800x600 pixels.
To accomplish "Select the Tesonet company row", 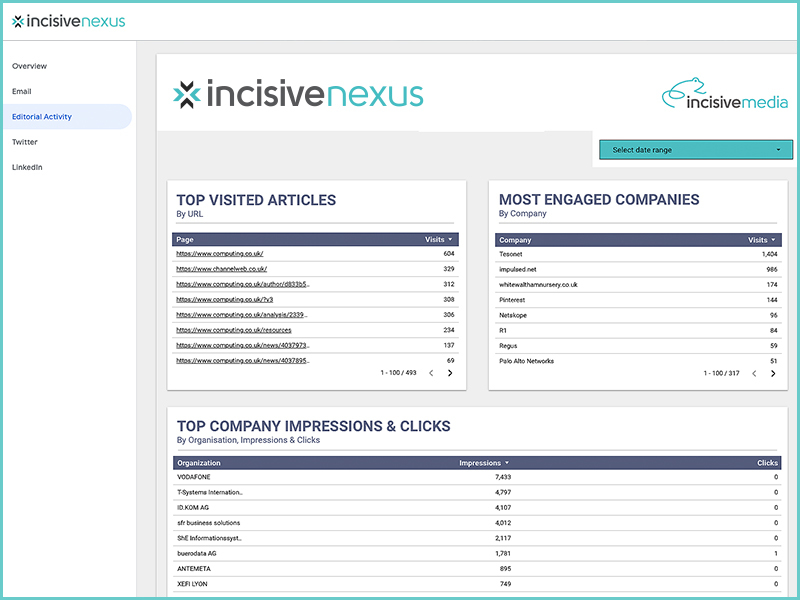I will click(x=638, y=254).
